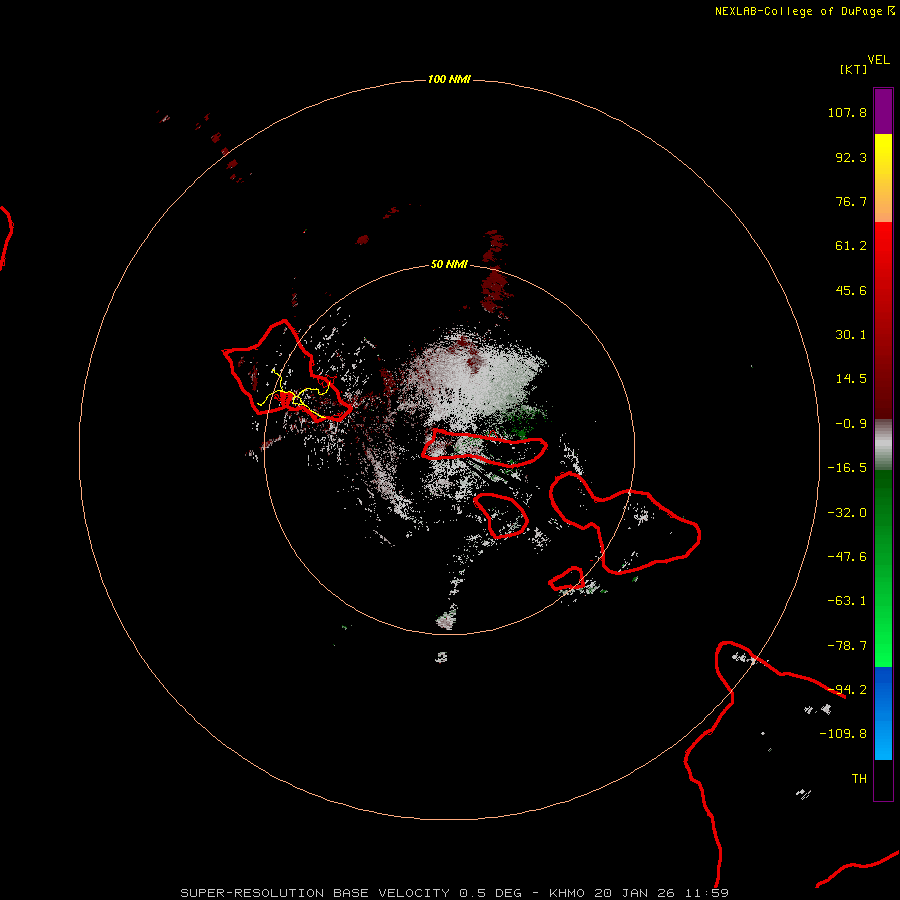
Task: Click the KHMO station identifier in the caption
Action: coord(567,893)
